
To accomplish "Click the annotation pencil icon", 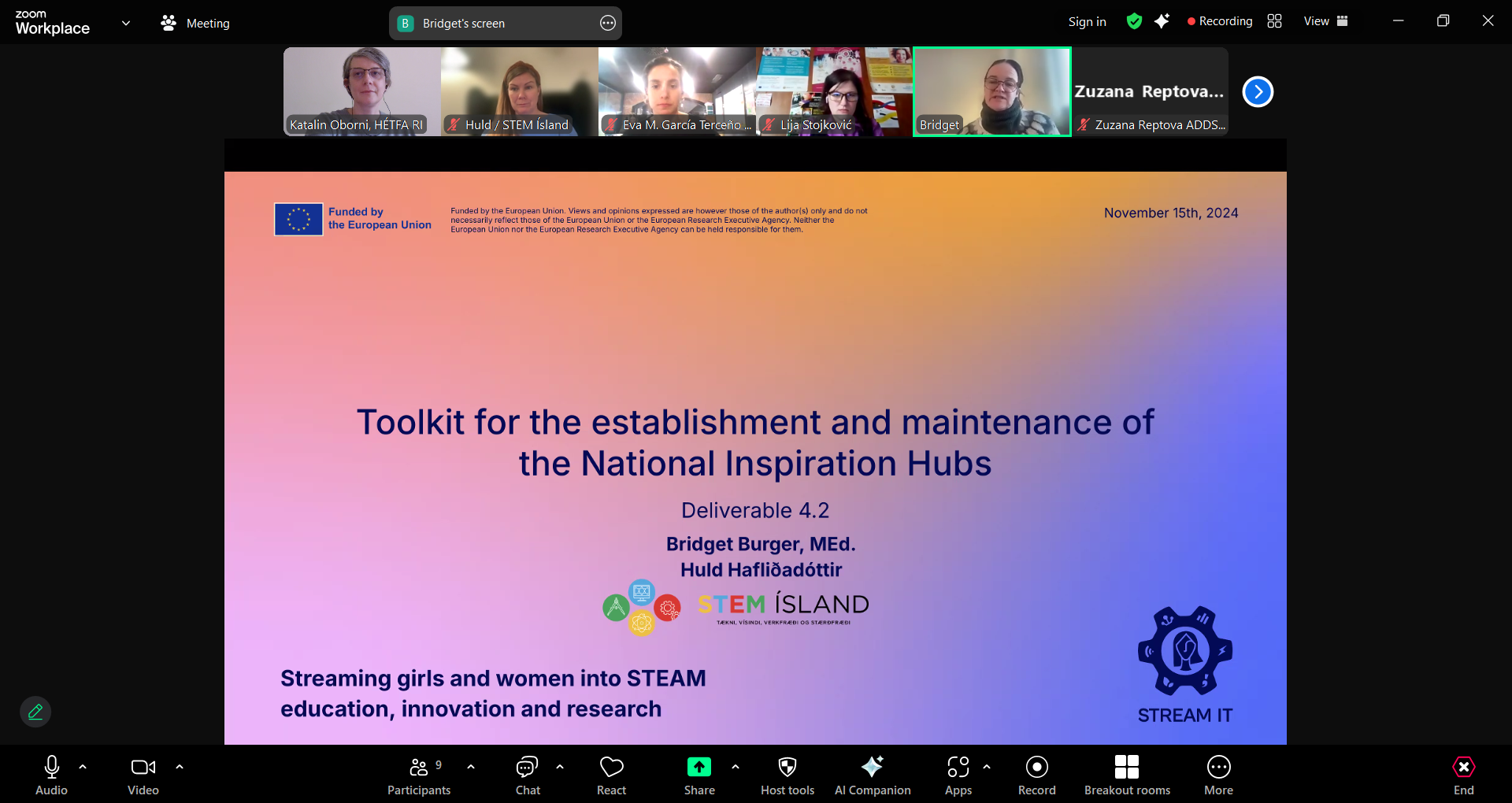I will pyautogui.click(x=35, y=712).
